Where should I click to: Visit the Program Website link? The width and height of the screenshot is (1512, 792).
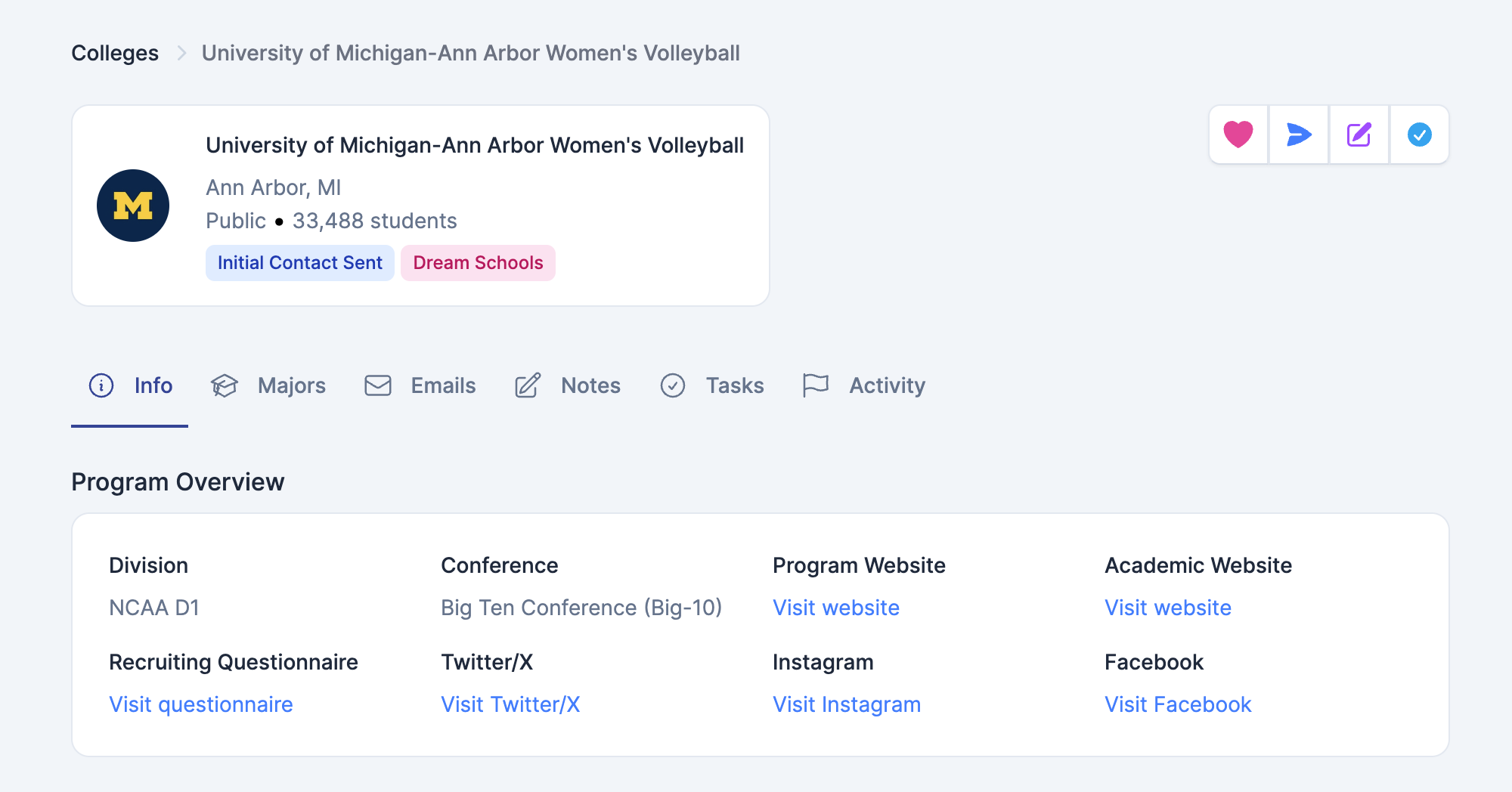(x=836, y=608)
